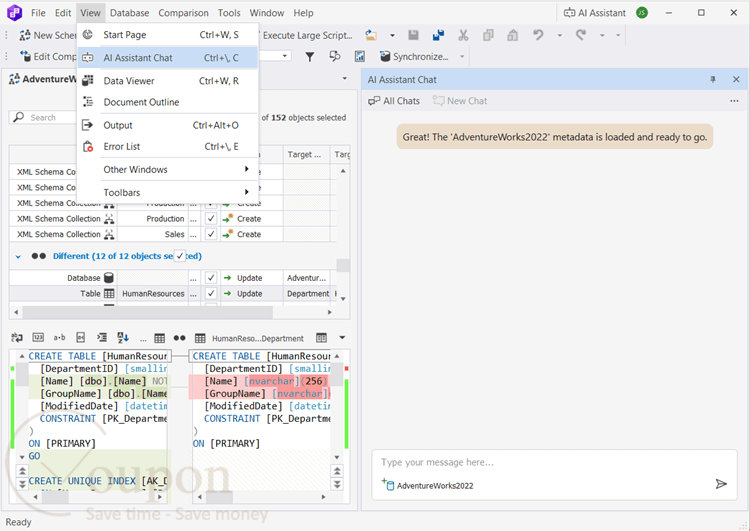The height and width of the screenshot is (531, 750).
Task: Select Output in the View menu
Action: coord(167,125)
